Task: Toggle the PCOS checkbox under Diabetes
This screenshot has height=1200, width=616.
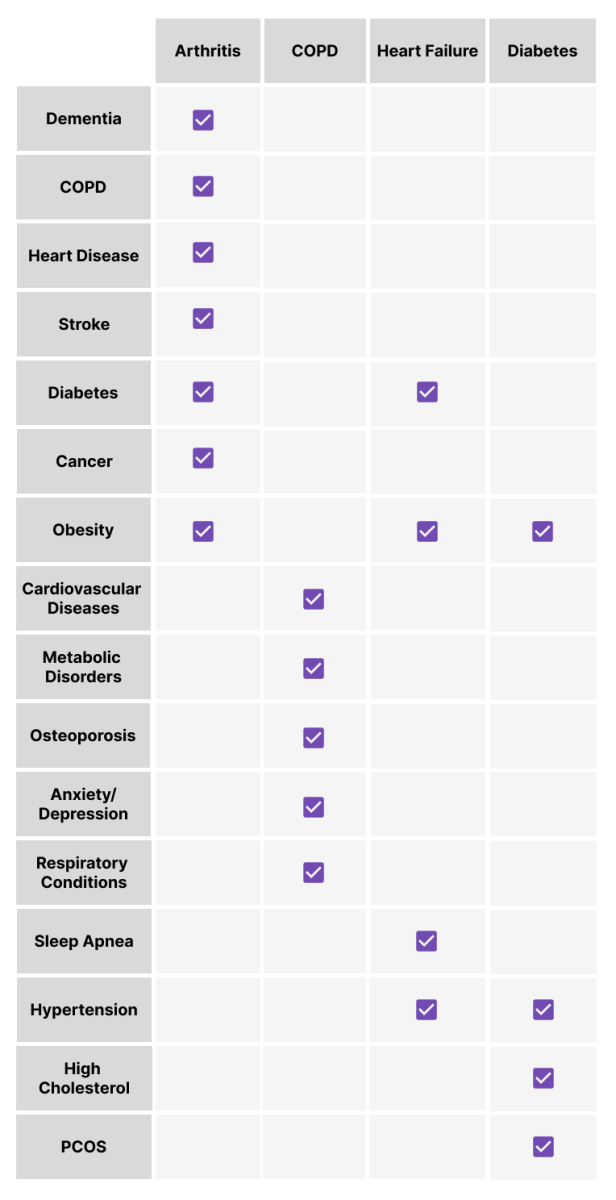Action: pos(543,1146)
